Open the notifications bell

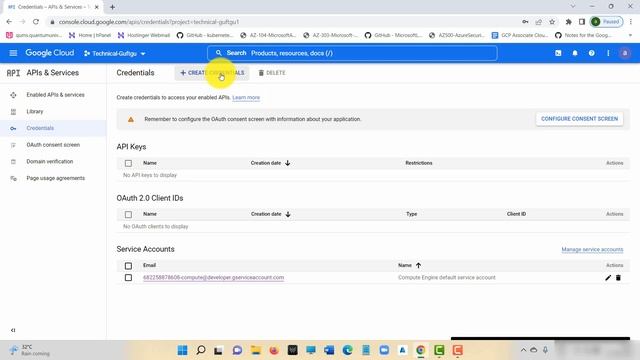575,53
